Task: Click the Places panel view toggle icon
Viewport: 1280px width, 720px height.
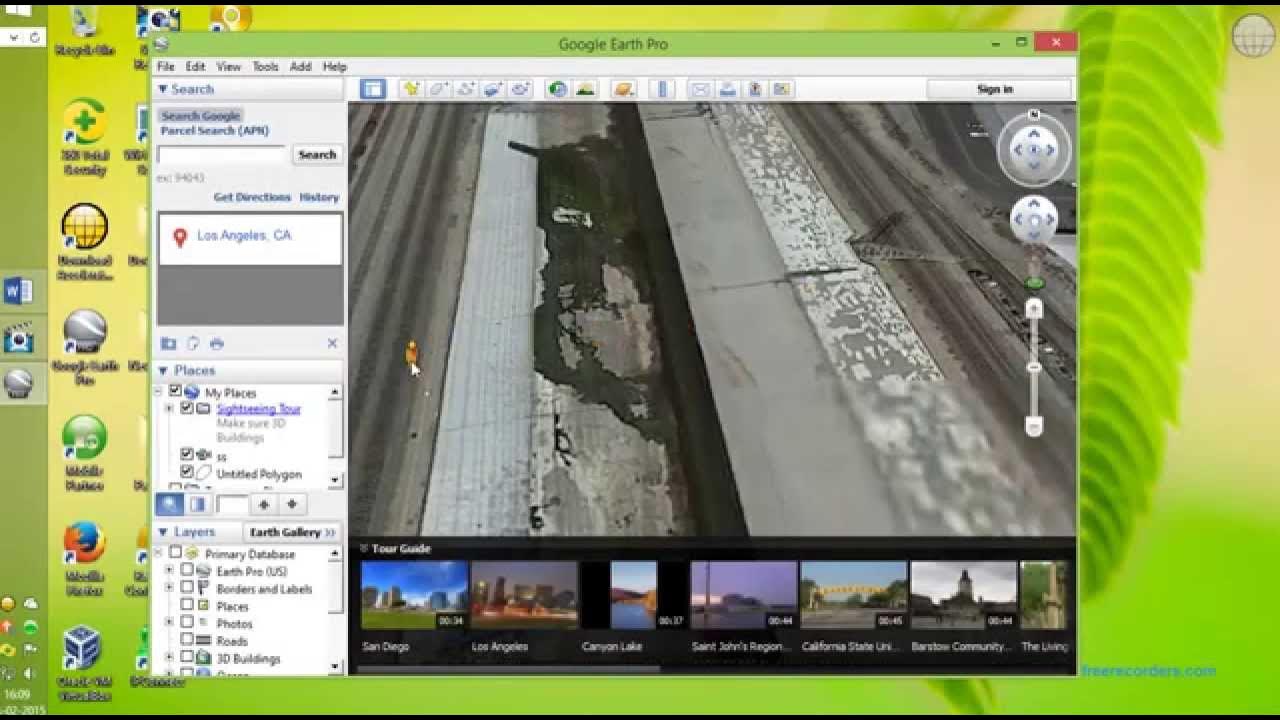Action: 198,504
